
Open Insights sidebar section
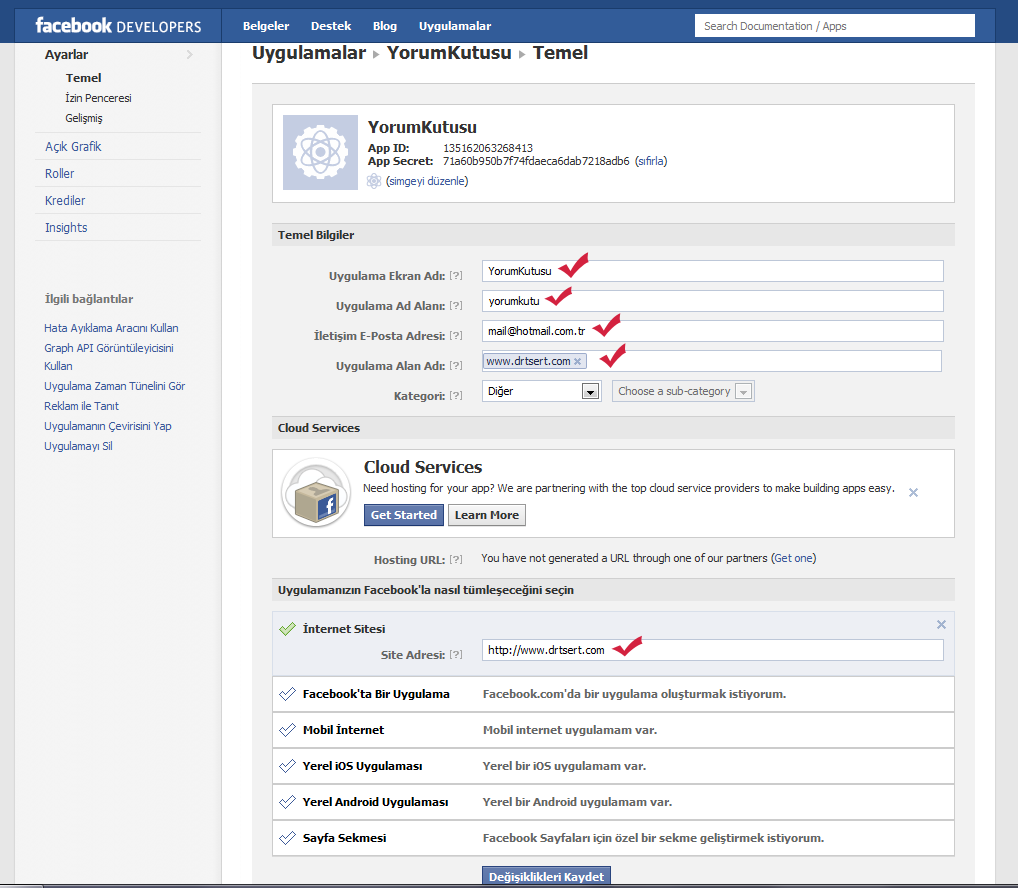pos(66,228)
